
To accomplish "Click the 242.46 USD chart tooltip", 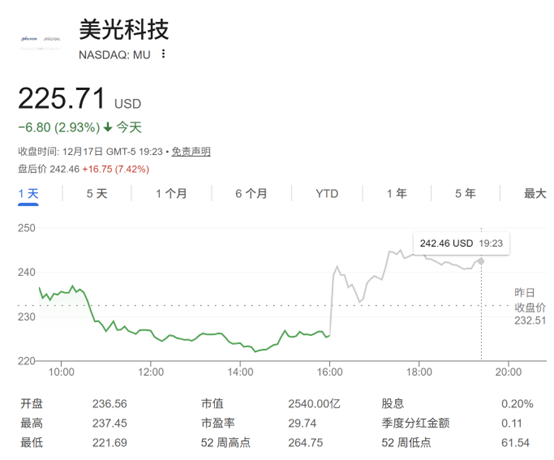I will pos(461,243).
